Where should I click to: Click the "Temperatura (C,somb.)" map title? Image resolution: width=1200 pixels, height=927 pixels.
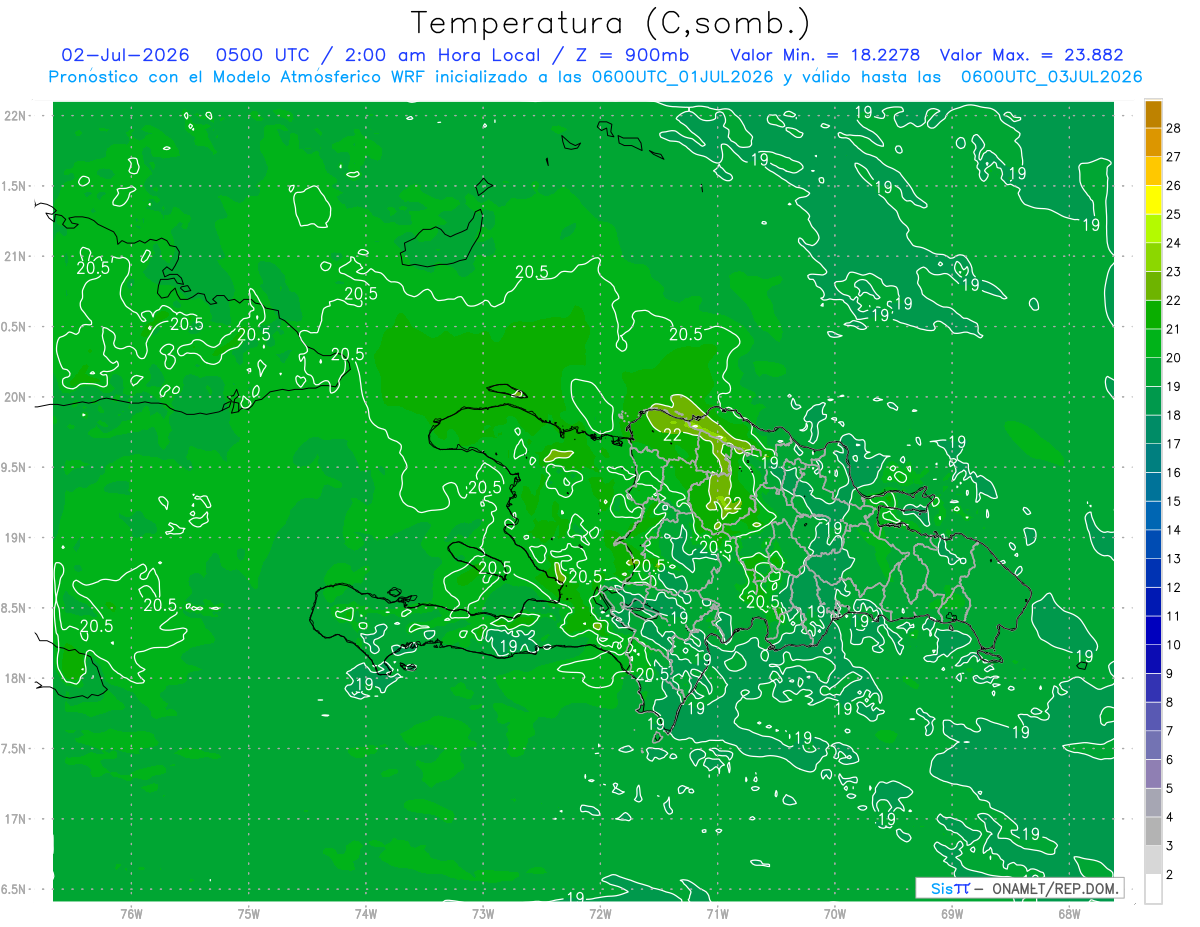click(x=611, y=23)
